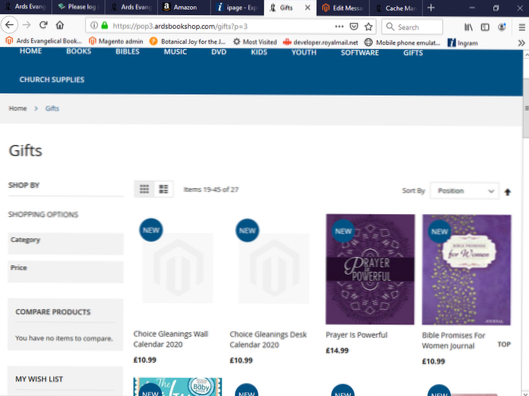Screen dimensions: 529x396
Task: Switch to the ipage tab
Action: point(237,7)
